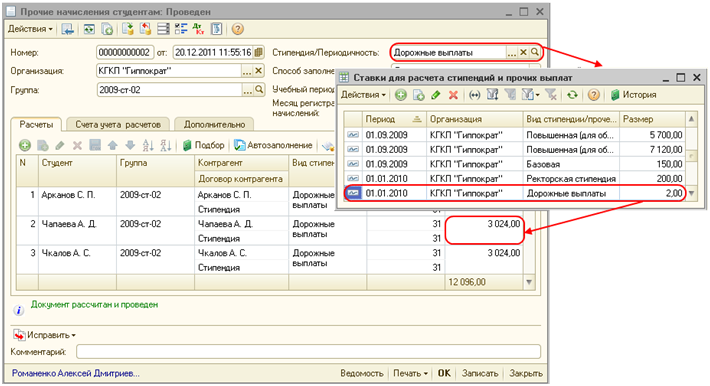Open Действия menu in Ставки window
This screenshot has width=710, height=386.
click(x=363, y=95)
